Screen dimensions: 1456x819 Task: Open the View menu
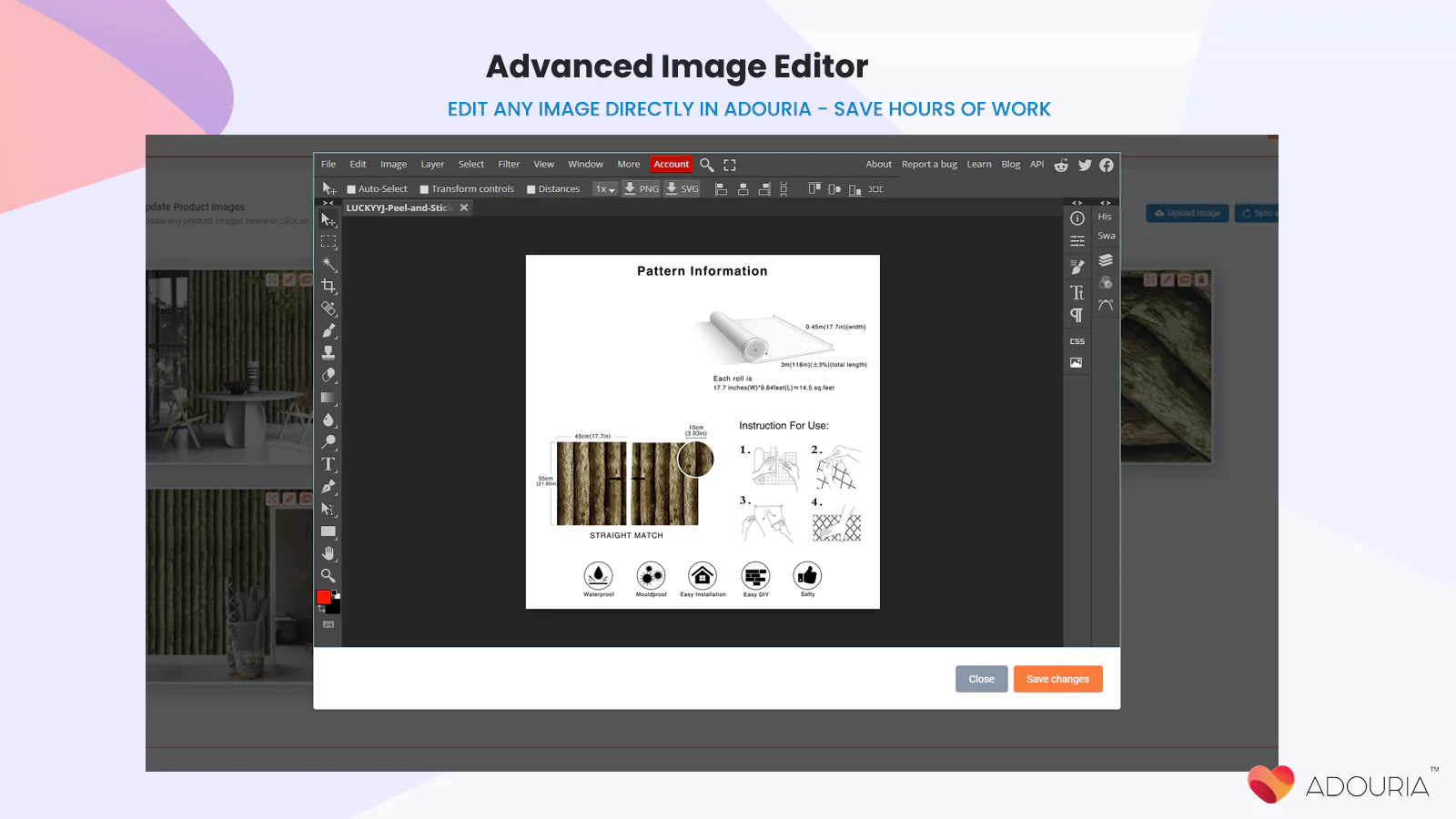(x=543, y=165)
